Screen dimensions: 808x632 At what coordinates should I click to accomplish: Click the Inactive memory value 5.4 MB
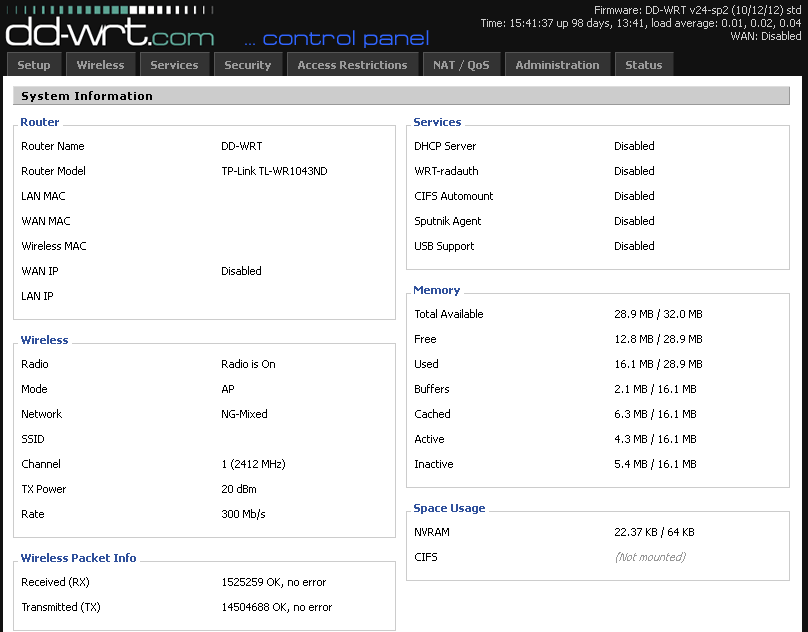(655, 464)
